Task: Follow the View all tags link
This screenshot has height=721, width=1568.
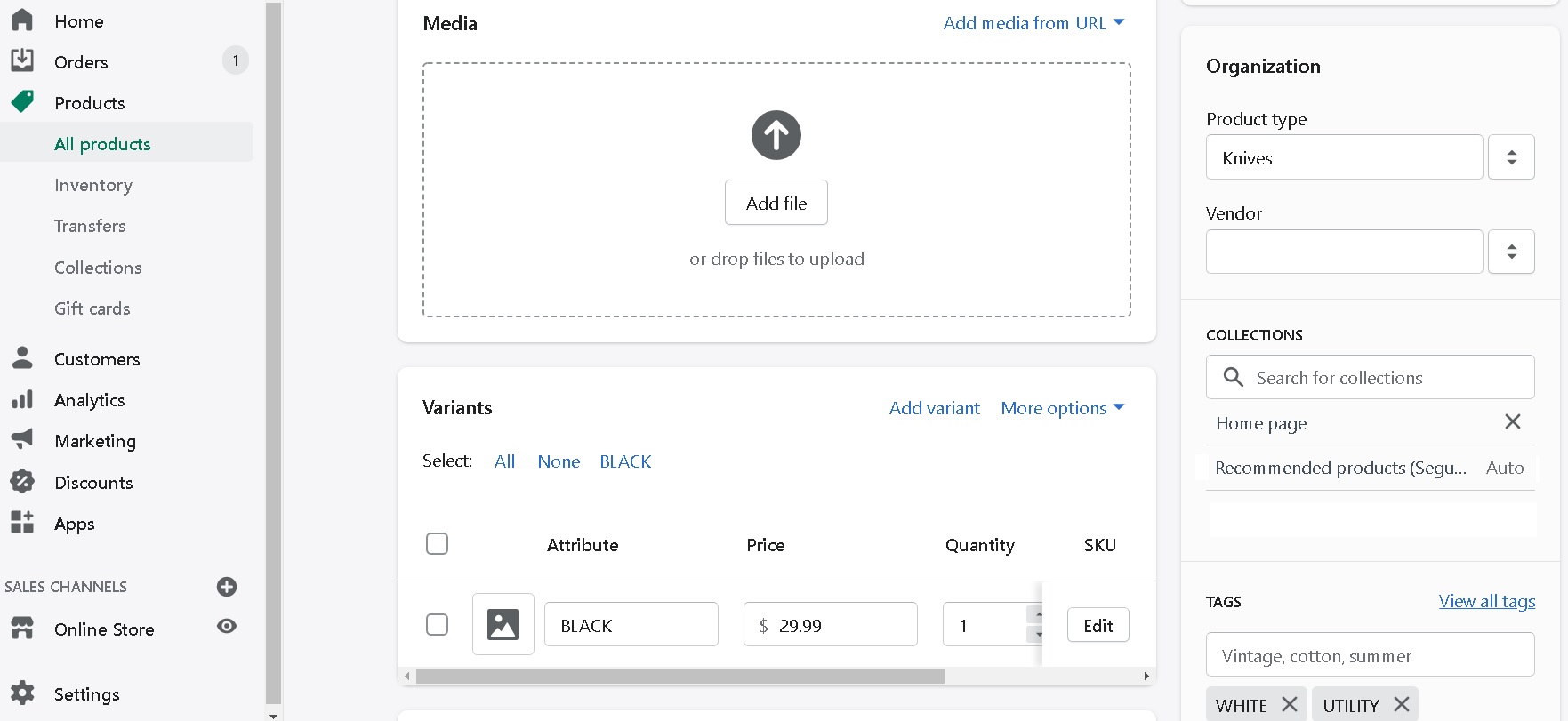Action: (1486, 601)
